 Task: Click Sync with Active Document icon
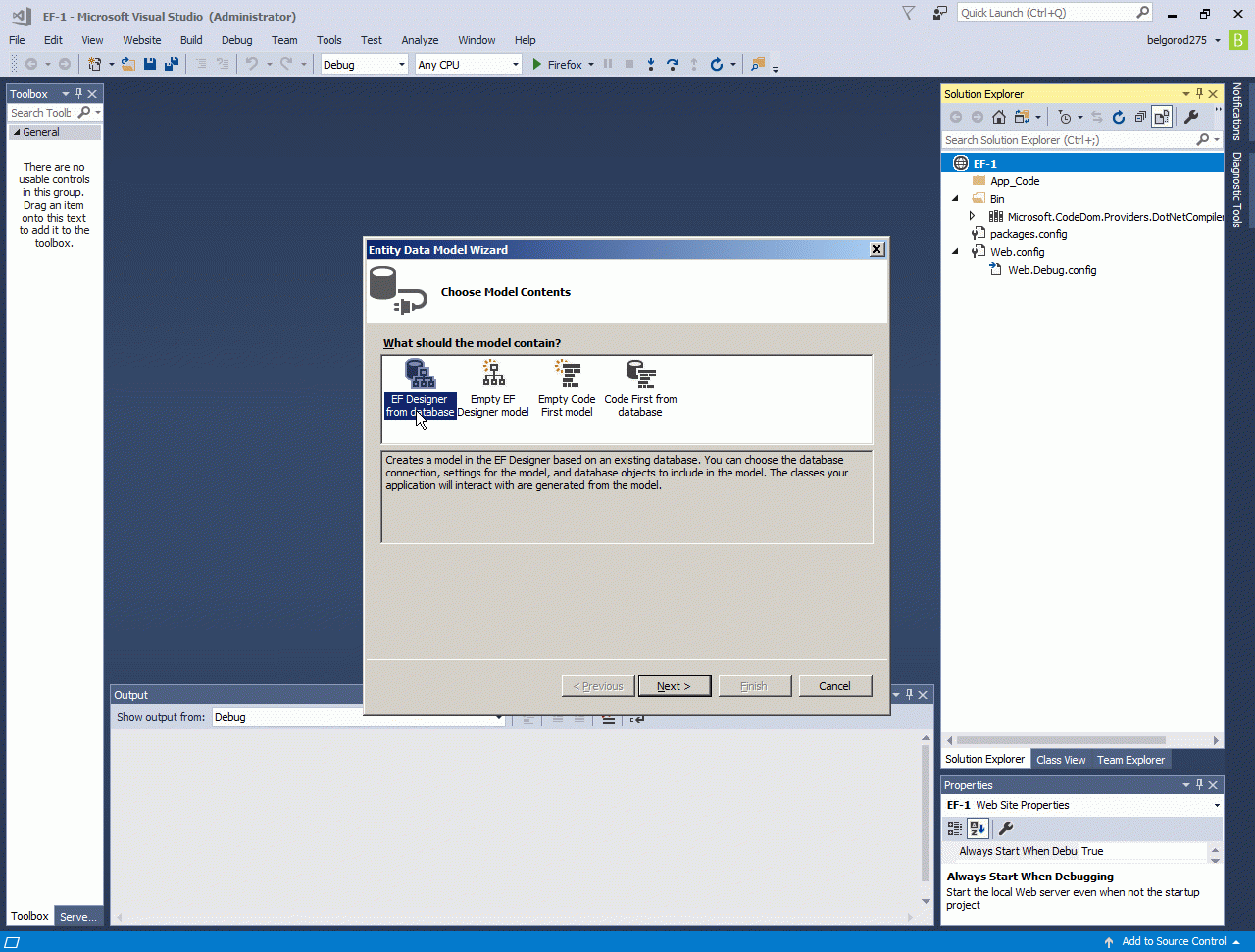(1097, 117)
